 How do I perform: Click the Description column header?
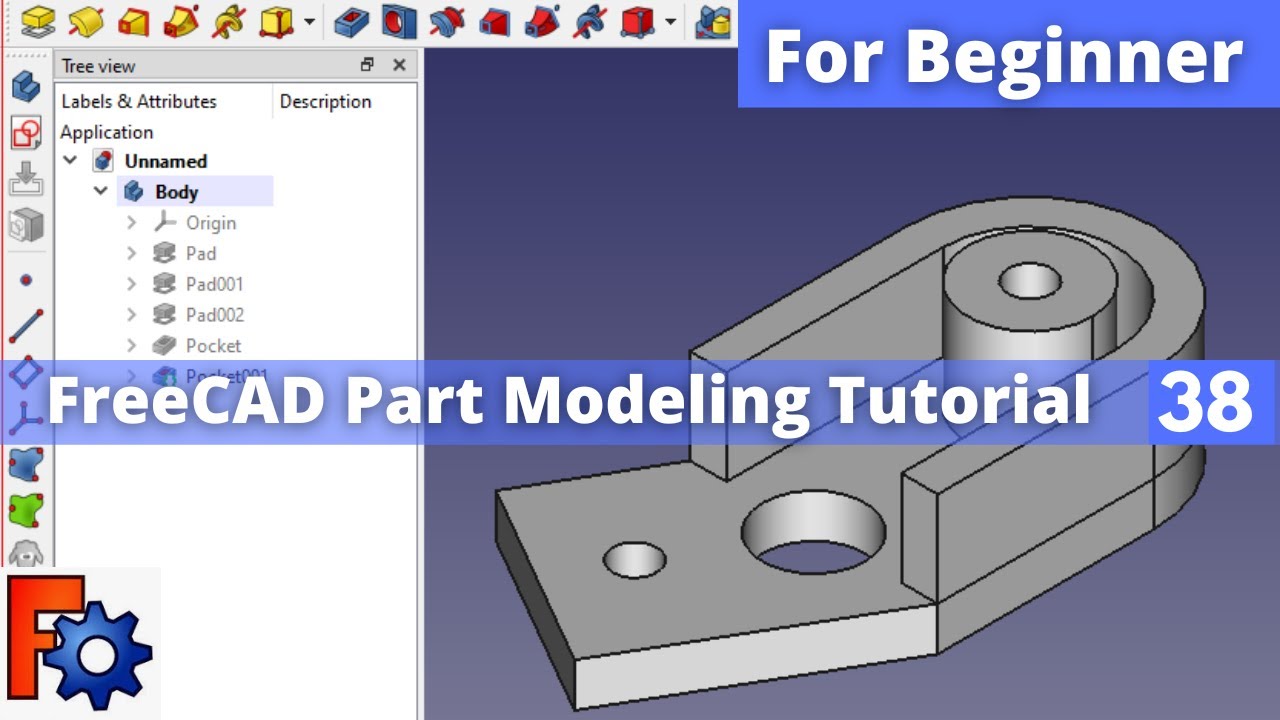[x=325, y=101]
